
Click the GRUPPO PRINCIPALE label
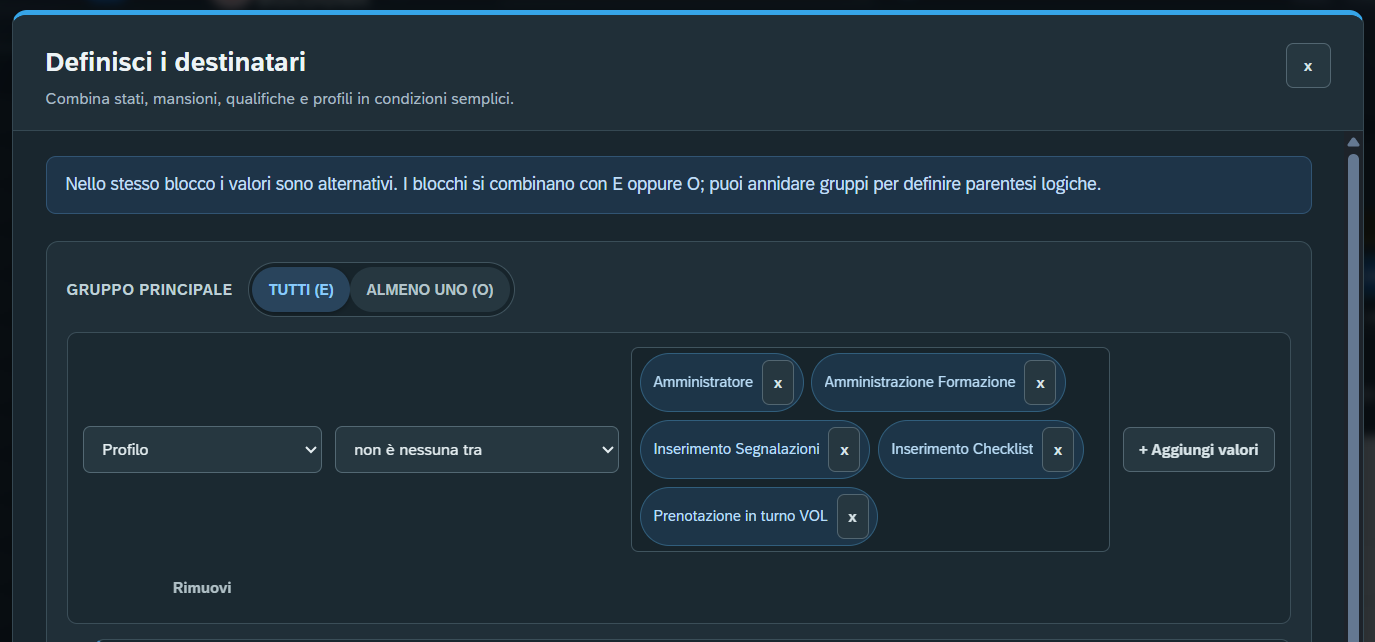click(149, 290)
